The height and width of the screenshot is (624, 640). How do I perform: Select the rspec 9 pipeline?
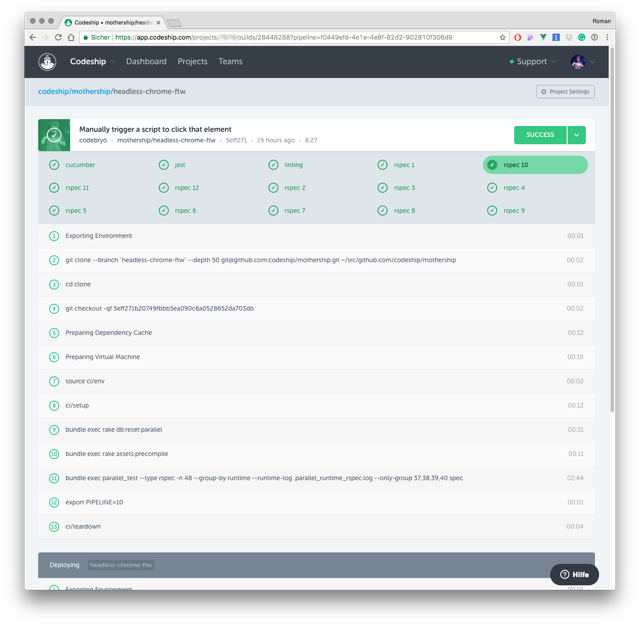tap(506, 211)
